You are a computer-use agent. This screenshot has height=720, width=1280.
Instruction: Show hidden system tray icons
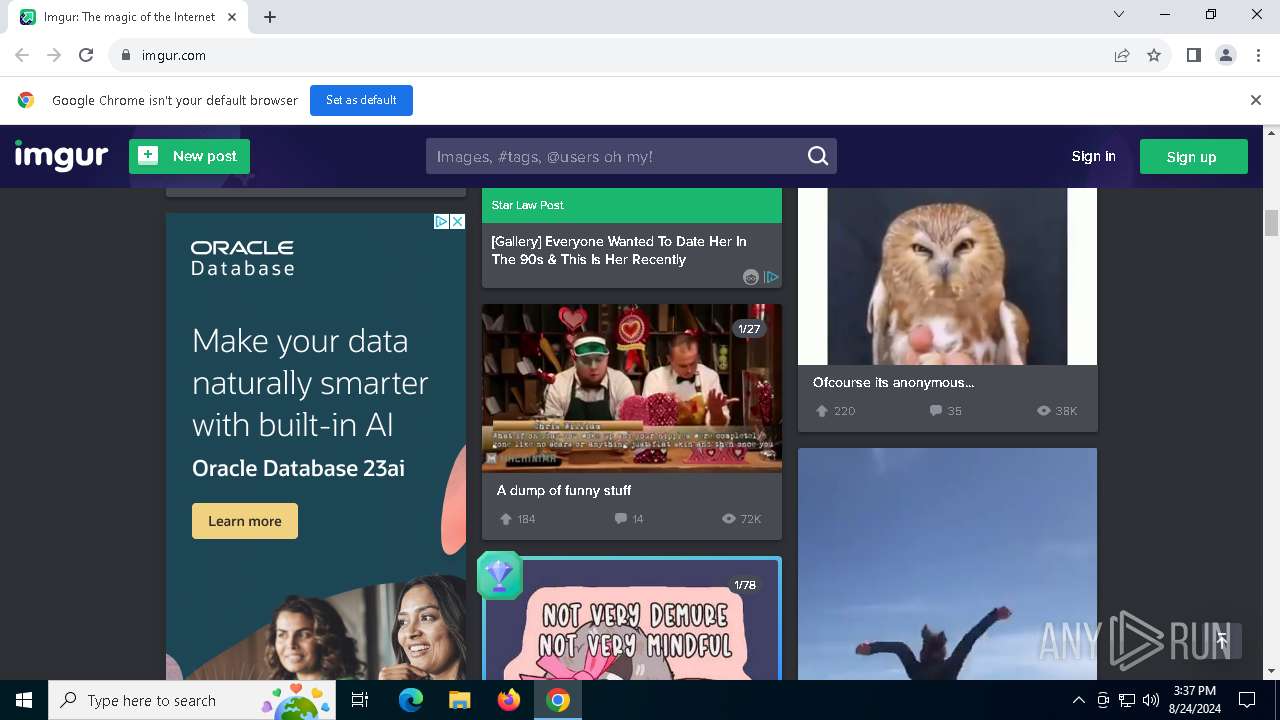pos(1078,700)
